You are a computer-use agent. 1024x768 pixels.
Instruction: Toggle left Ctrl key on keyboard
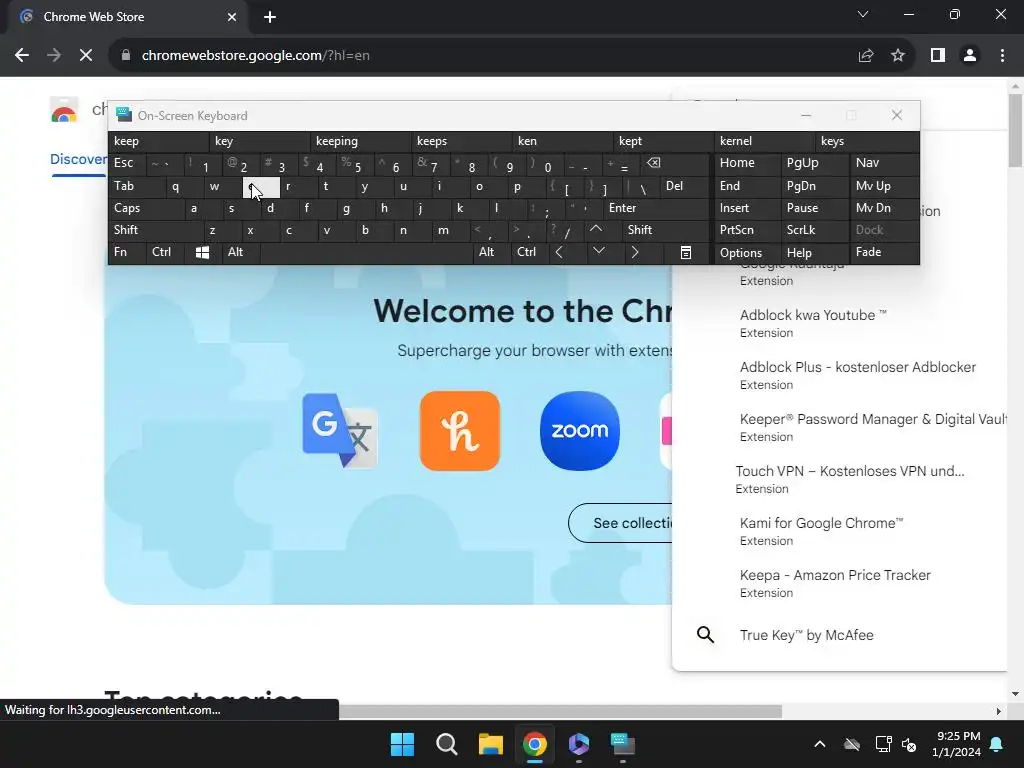tap(165, 252)
